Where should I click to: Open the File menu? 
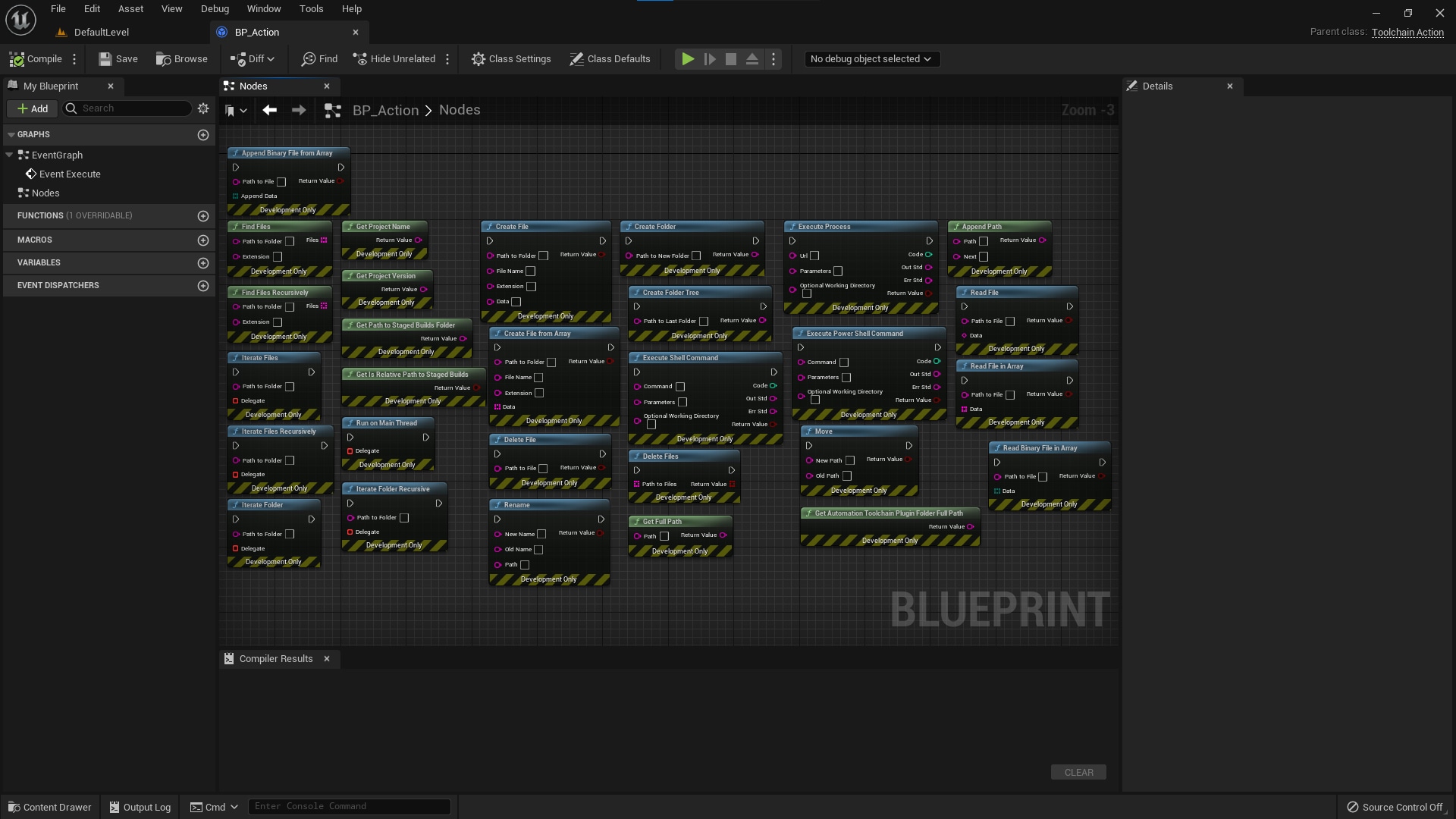point(58,9)
